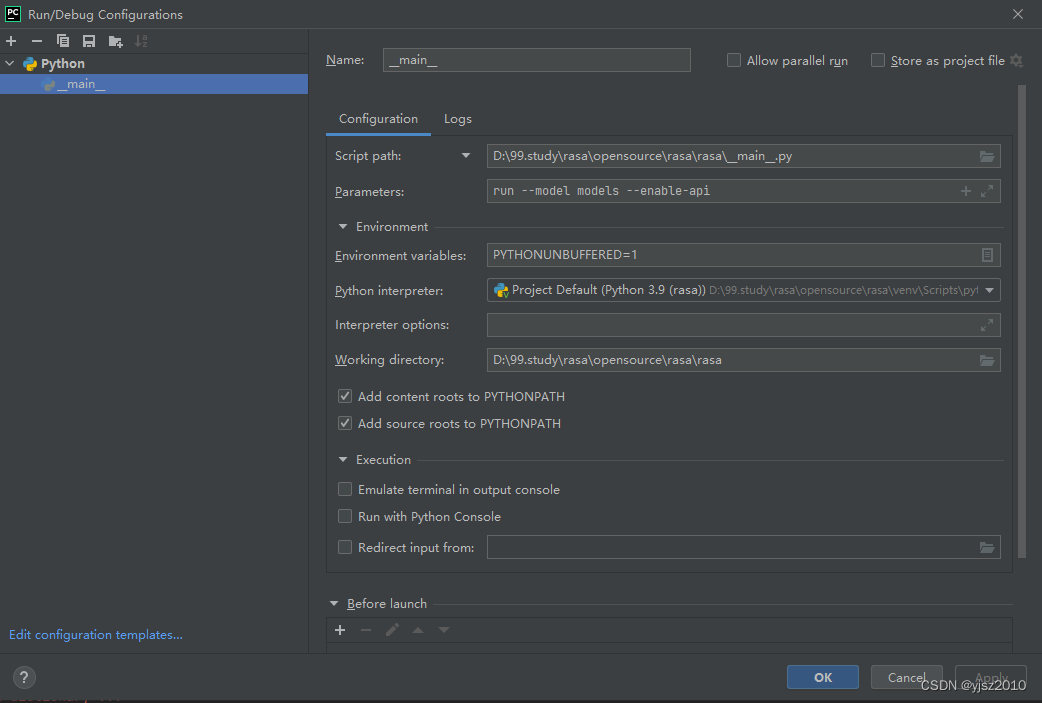
Task: Click the Name input field
Action: pos(536,60)
